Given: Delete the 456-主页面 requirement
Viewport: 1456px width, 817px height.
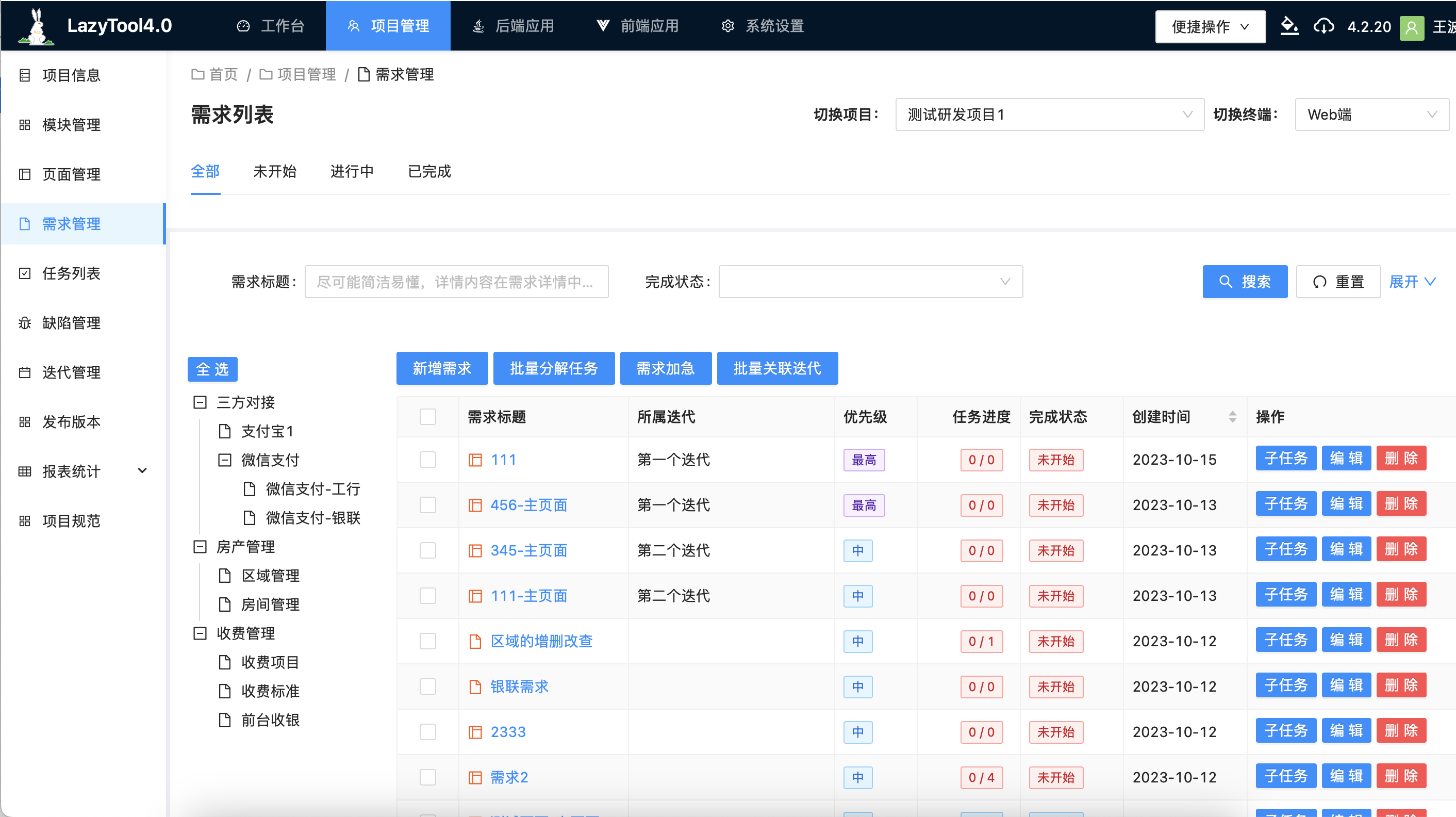Looking at the screenshot, I should [1401, 504].
